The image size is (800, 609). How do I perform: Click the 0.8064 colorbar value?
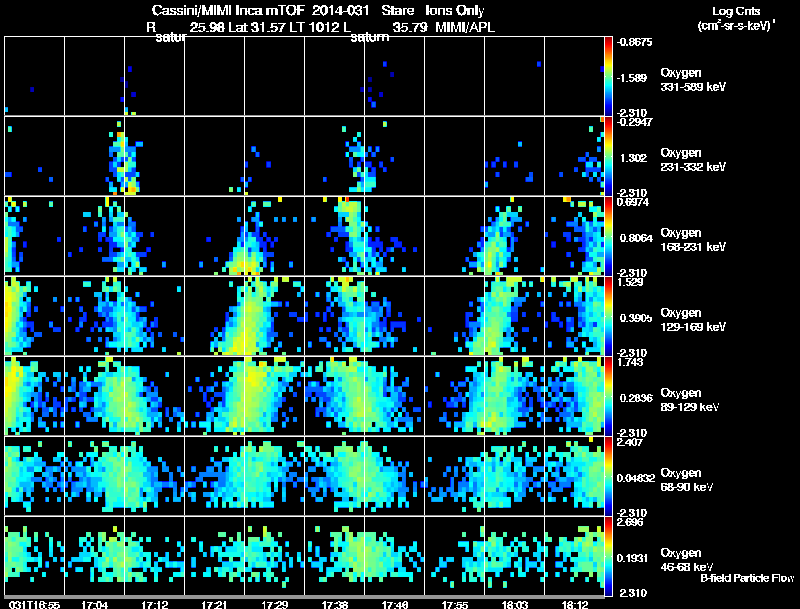[x=636, y=238]
